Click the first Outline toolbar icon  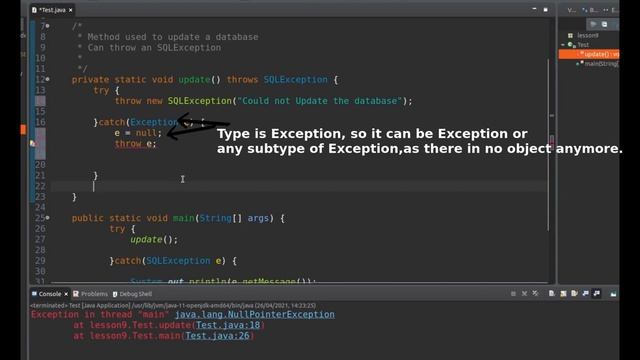coord(593,24)
